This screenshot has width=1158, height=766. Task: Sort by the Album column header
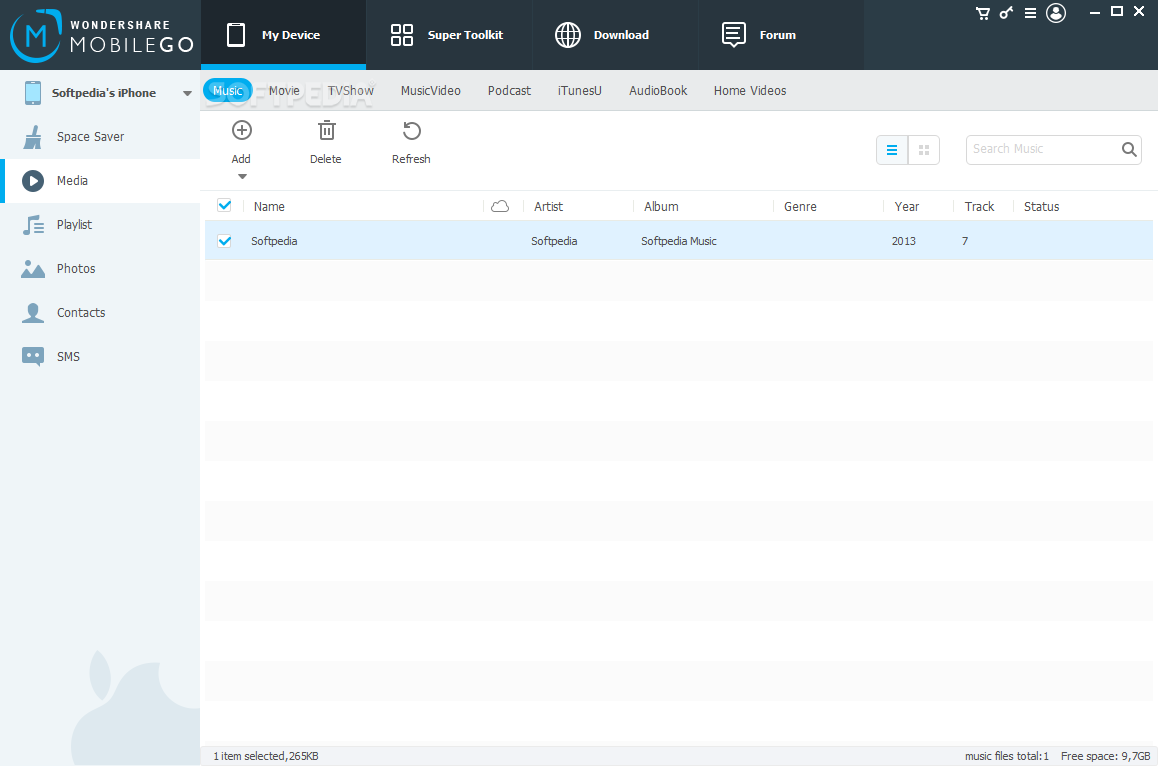[x=661, y=207]
